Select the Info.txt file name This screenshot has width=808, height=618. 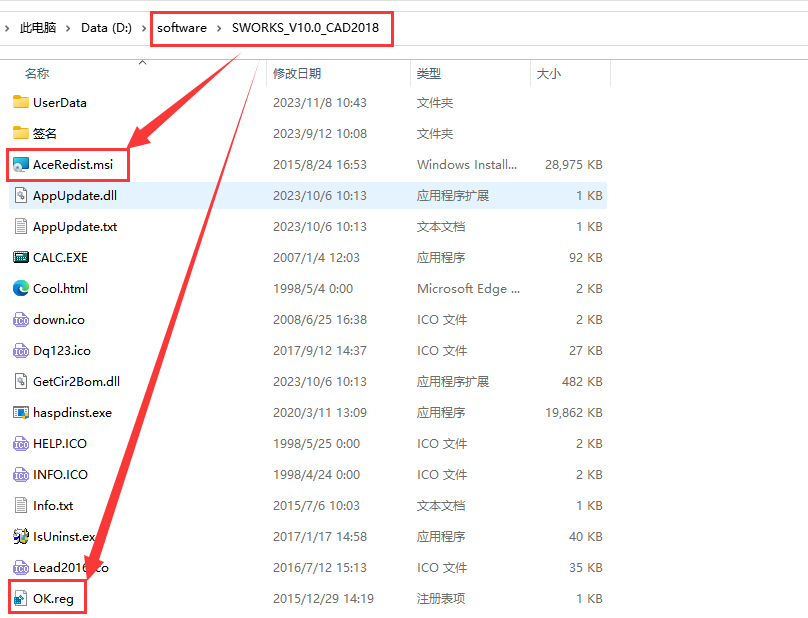tap(53, 506)
